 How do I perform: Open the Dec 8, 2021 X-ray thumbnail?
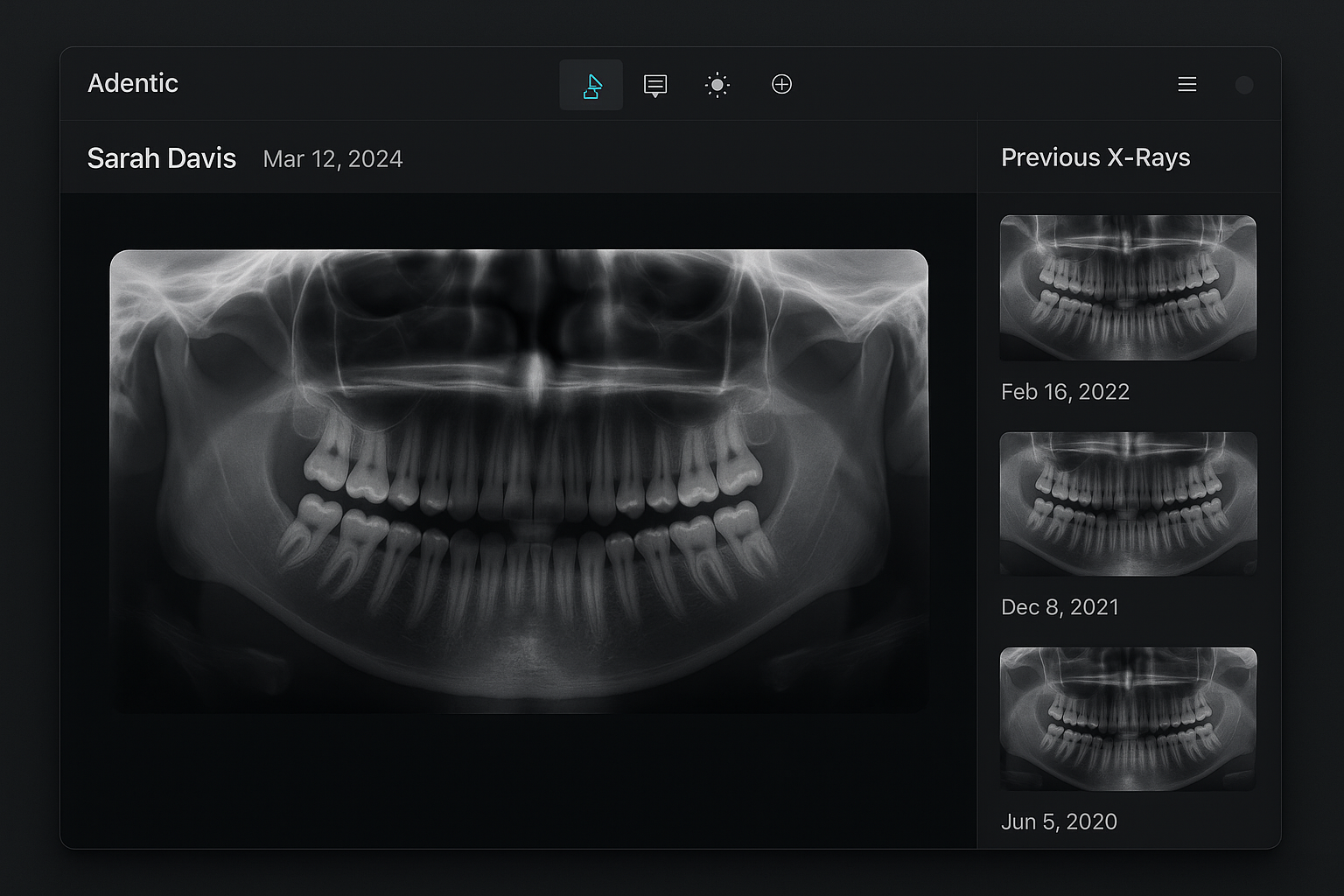(x=1128, y=504)
